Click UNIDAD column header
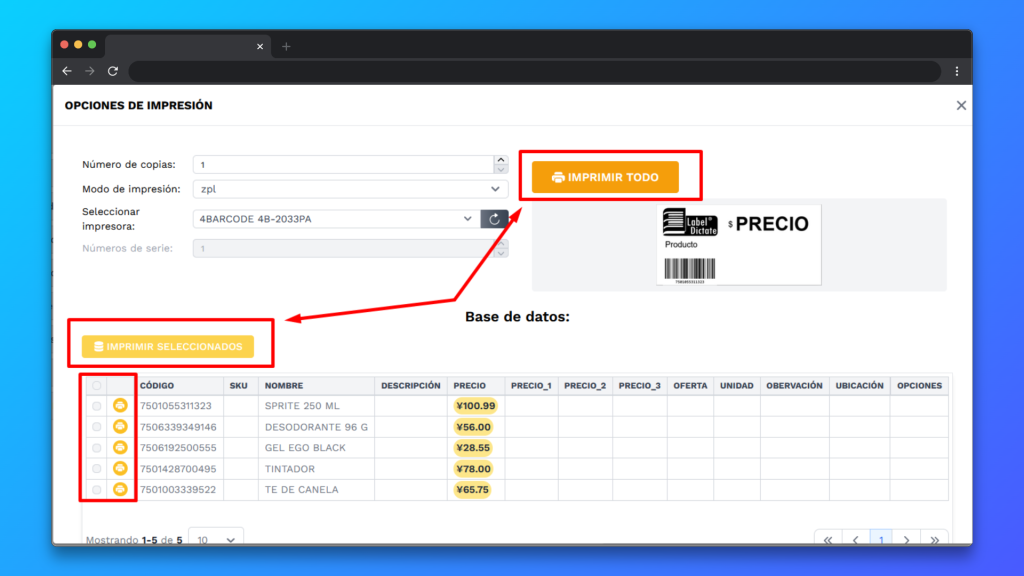1024x576 pixels. (x=737, y=385)
